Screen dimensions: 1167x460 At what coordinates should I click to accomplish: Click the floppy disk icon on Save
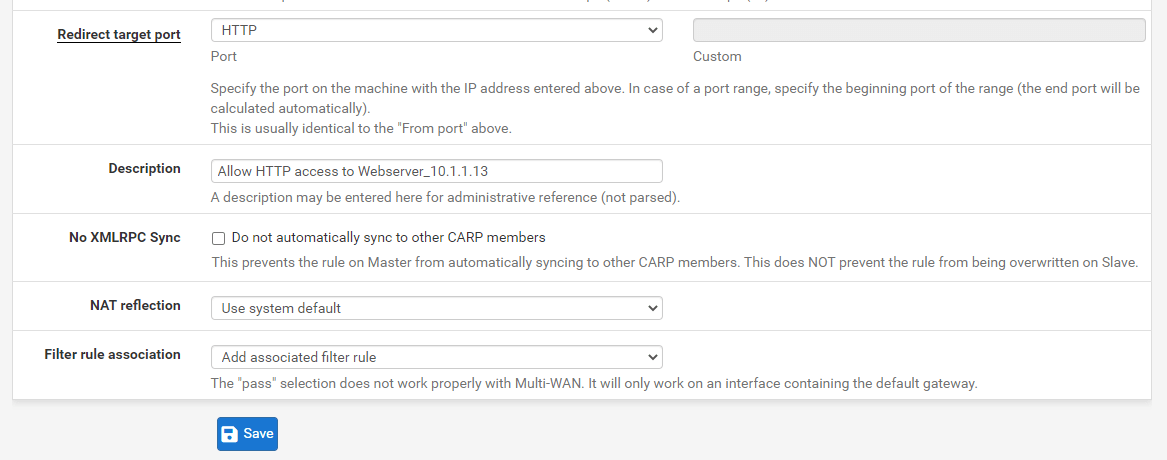click(230, 433)
